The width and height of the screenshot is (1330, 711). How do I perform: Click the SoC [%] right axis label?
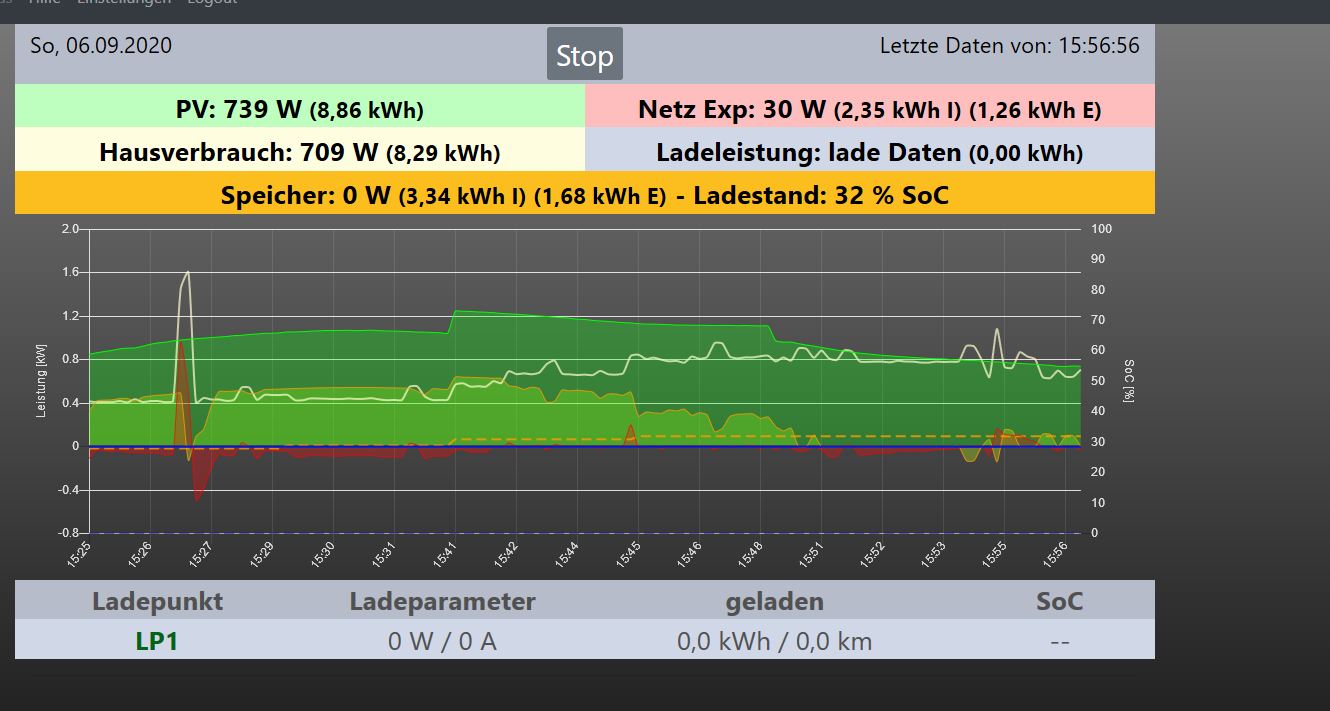tap(1128, 380)
